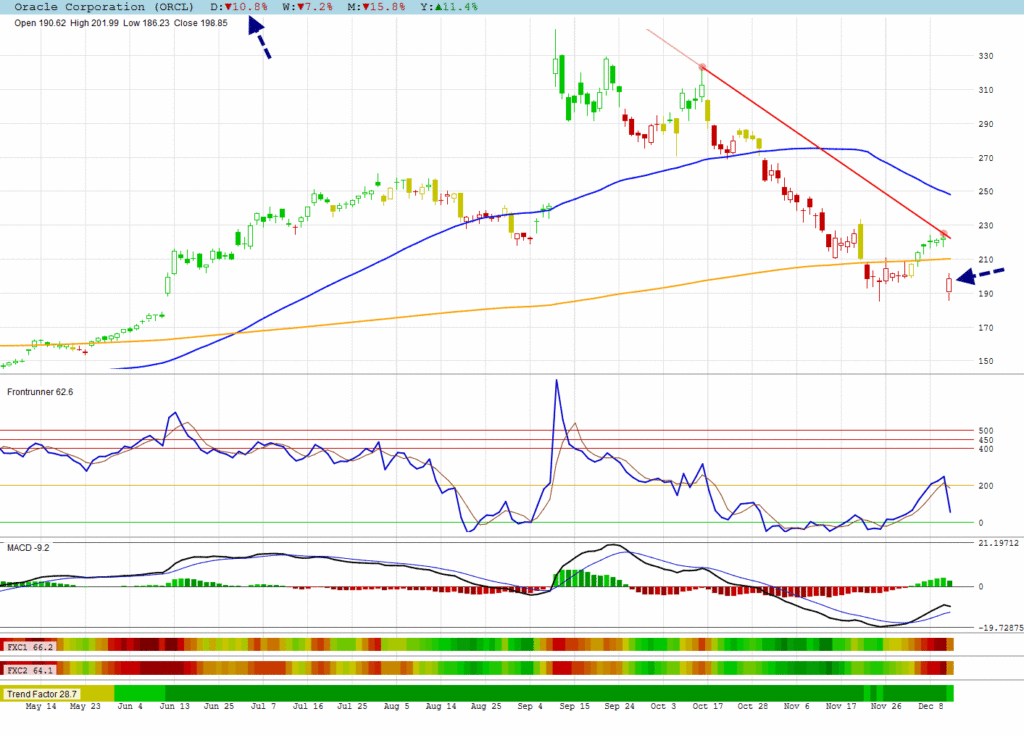Click the latest red candlestick near 190

coord(949,286)
